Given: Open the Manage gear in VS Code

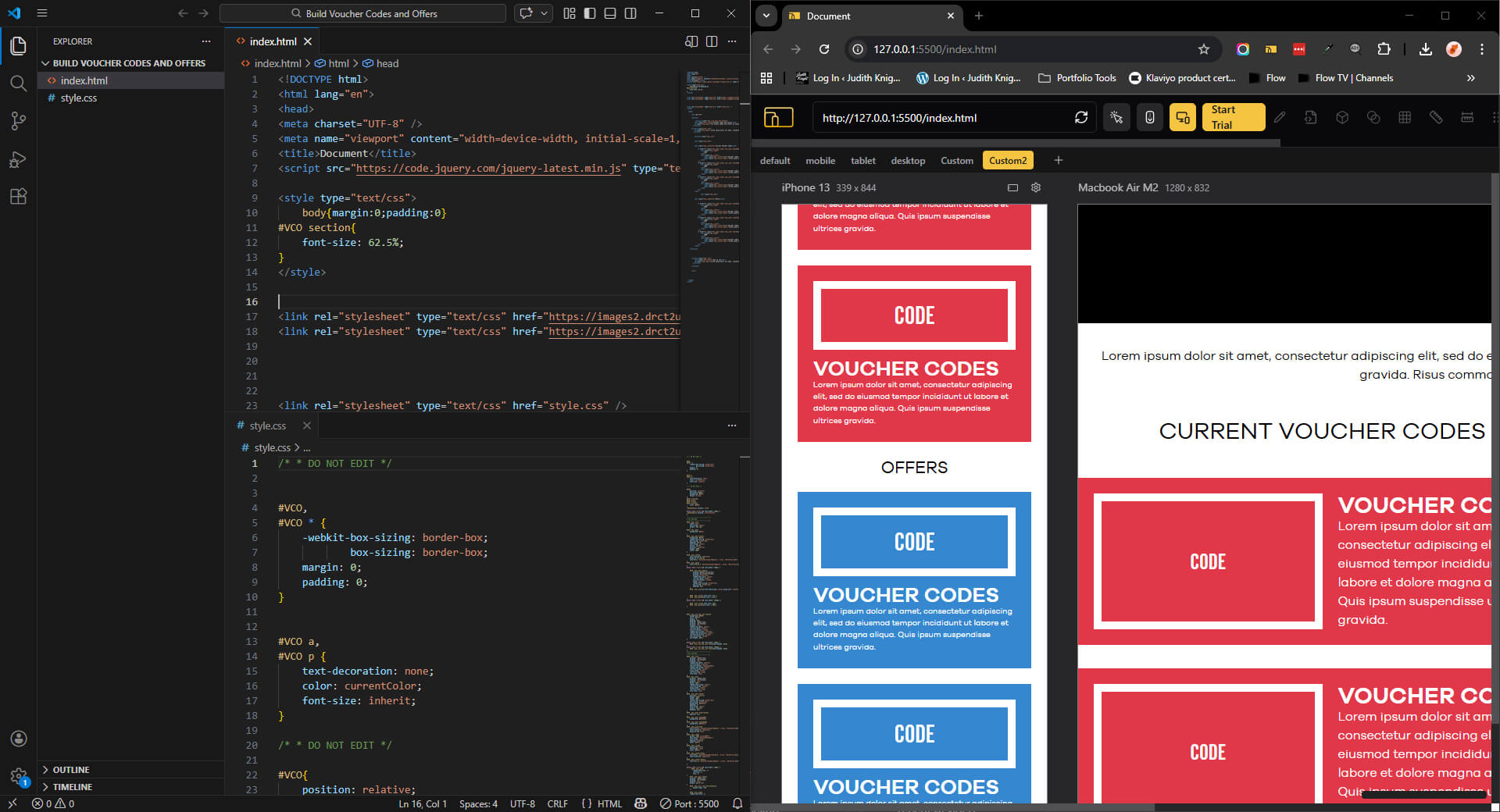Looking at the screenshot, I should coord(19,776).
